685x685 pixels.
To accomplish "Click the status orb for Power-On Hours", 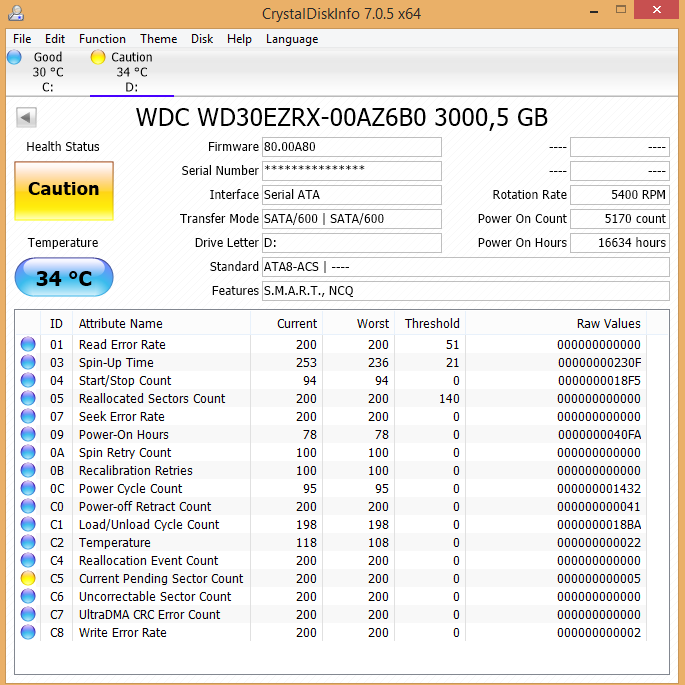I will pos(28,434).
